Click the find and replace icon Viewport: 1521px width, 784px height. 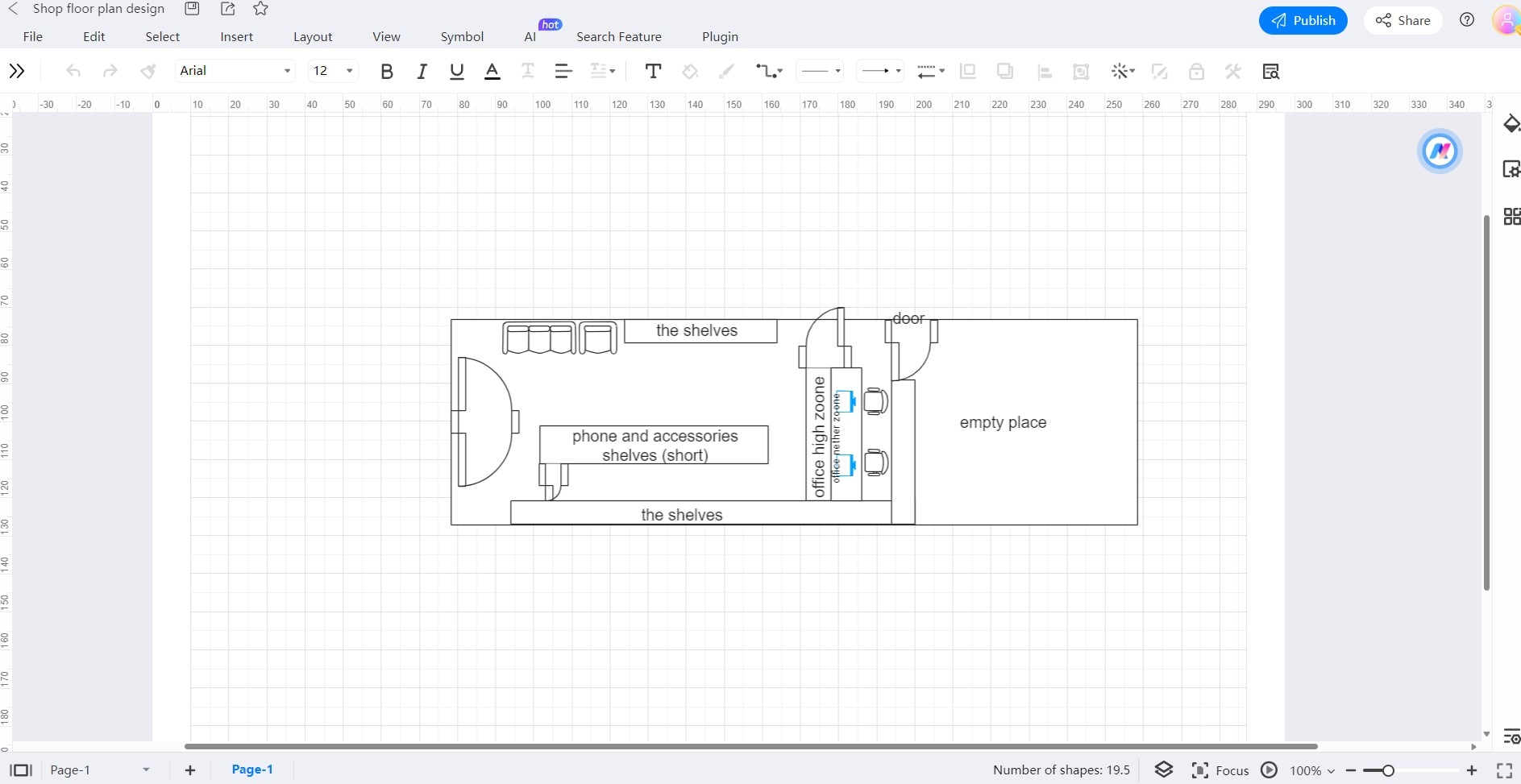point(1271,71)
